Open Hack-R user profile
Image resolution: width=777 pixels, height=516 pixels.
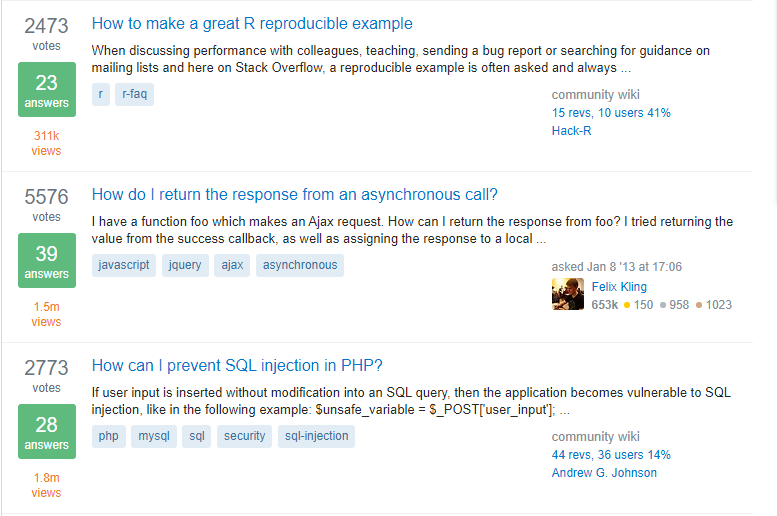571,130
